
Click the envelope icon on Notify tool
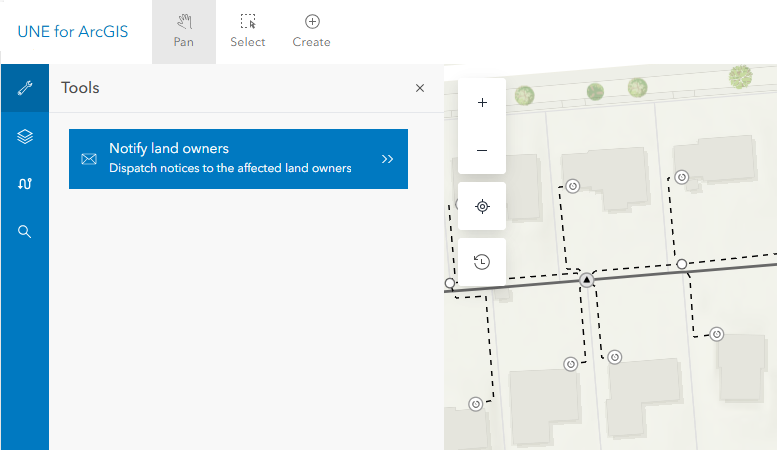[89, 159]
